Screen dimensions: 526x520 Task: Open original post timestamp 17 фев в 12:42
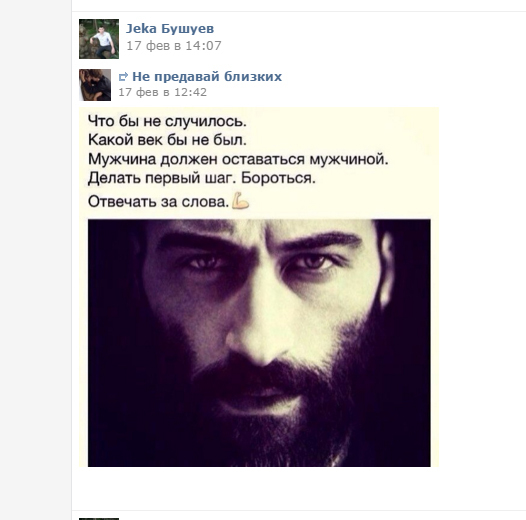163,92
